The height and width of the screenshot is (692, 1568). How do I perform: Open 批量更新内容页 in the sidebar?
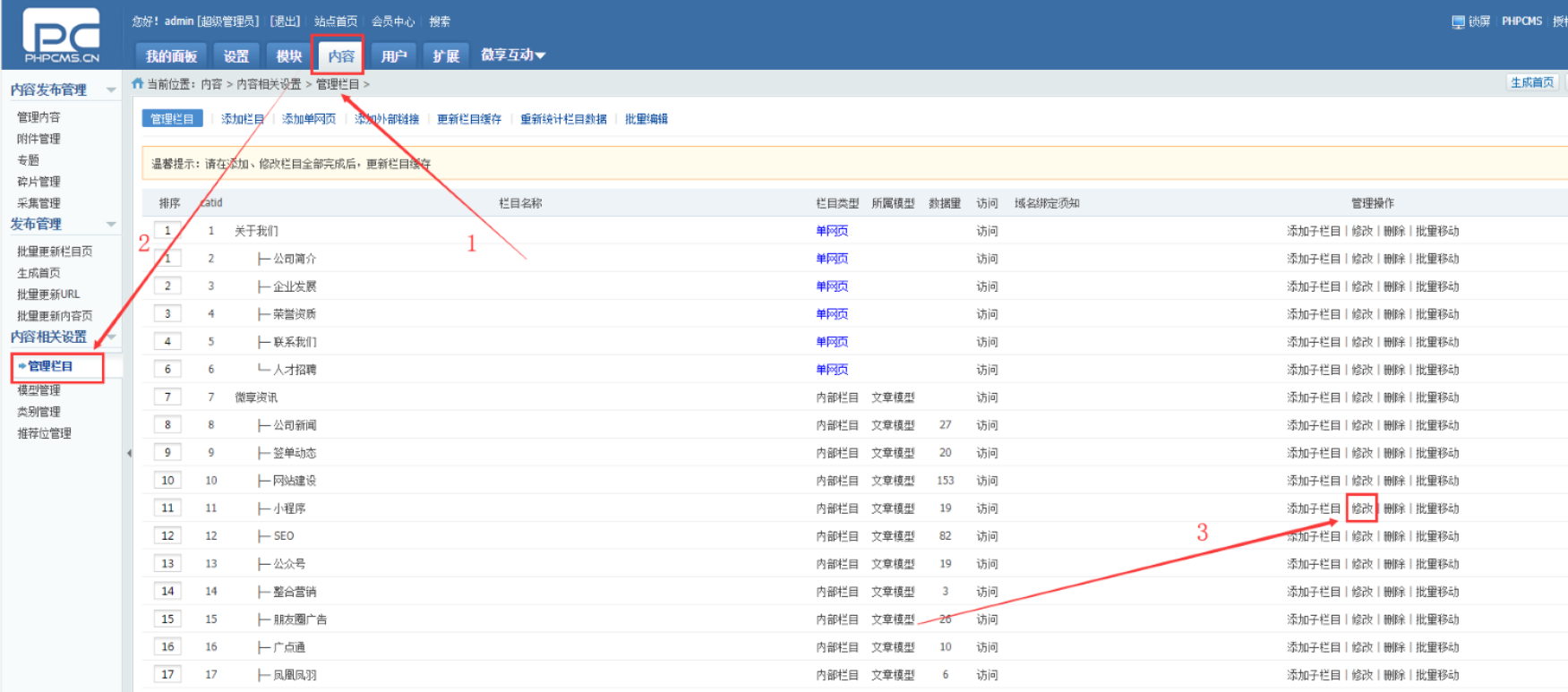tap(55, 316)
